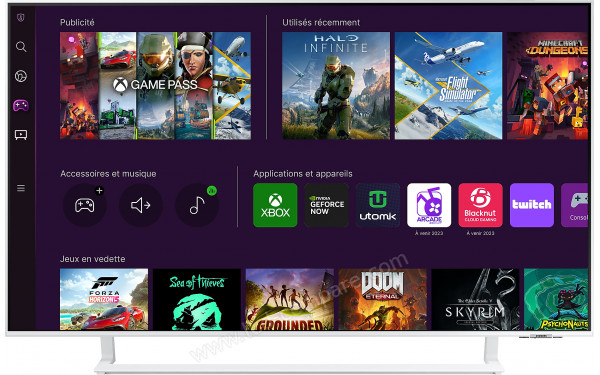
Task: Launch the Utomik app
Action: point(378,205)
